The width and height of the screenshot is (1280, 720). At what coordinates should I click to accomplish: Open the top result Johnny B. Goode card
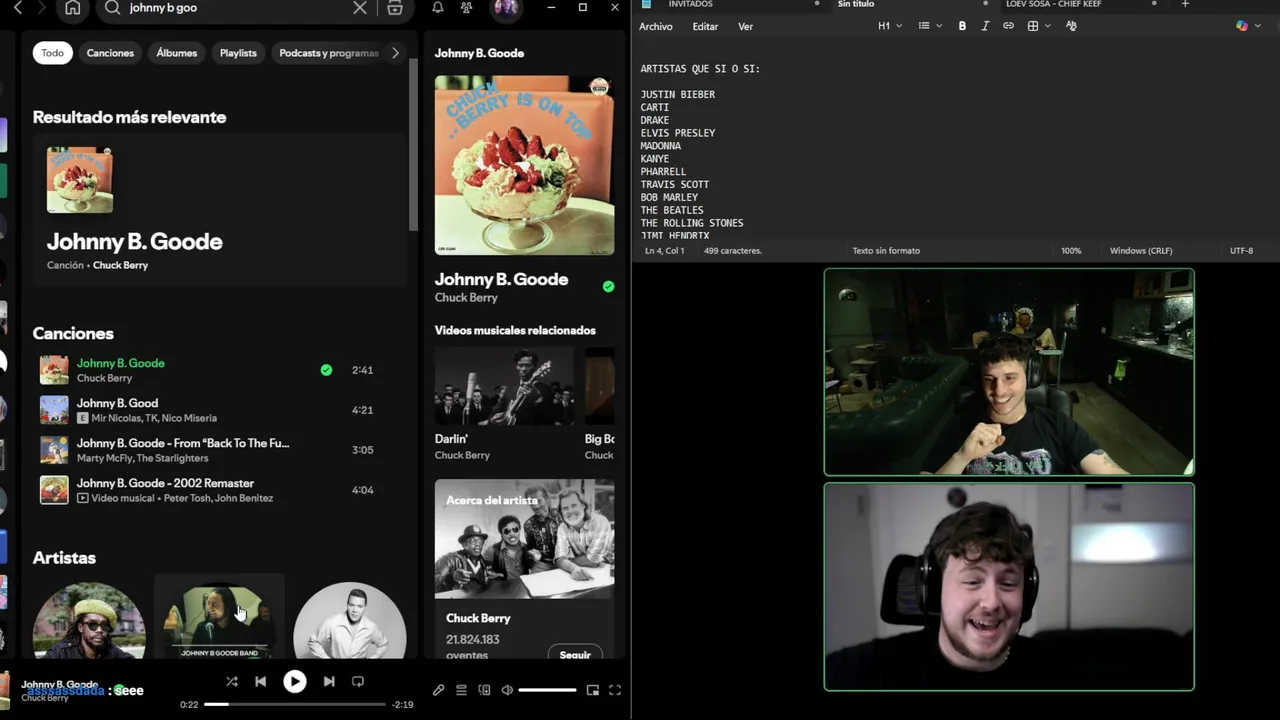[219, 210]
